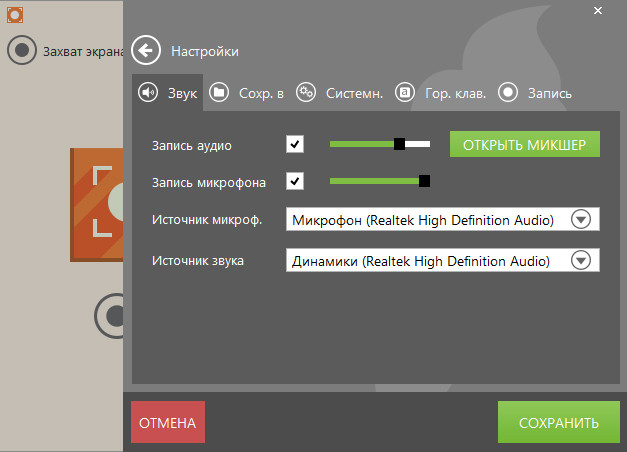The width and height of the screenshot is (627, 452).
Task: Click the gears icon of Системн.
Action: tap(306, 93)
